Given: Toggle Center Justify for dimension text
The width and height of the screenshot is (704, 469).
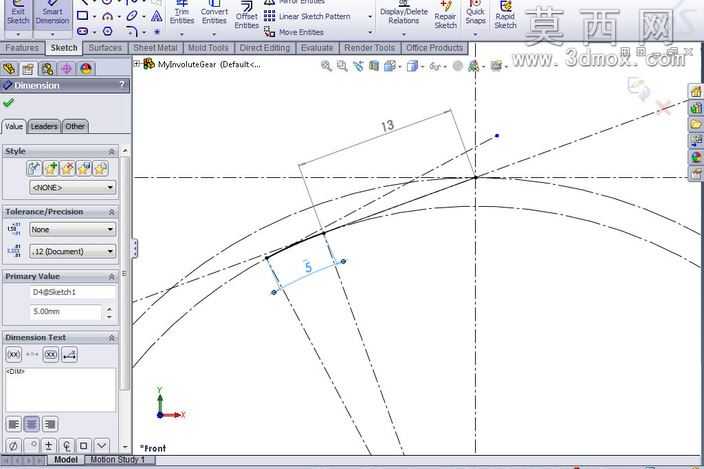Looking at the screenshot, I should [31, 424].
